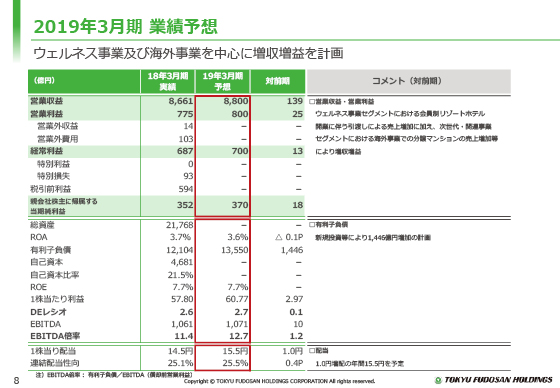The image size is (560, 388).
Task: Click the 1株当り配当 15.5円 cell
Action: tap(235, 352)
